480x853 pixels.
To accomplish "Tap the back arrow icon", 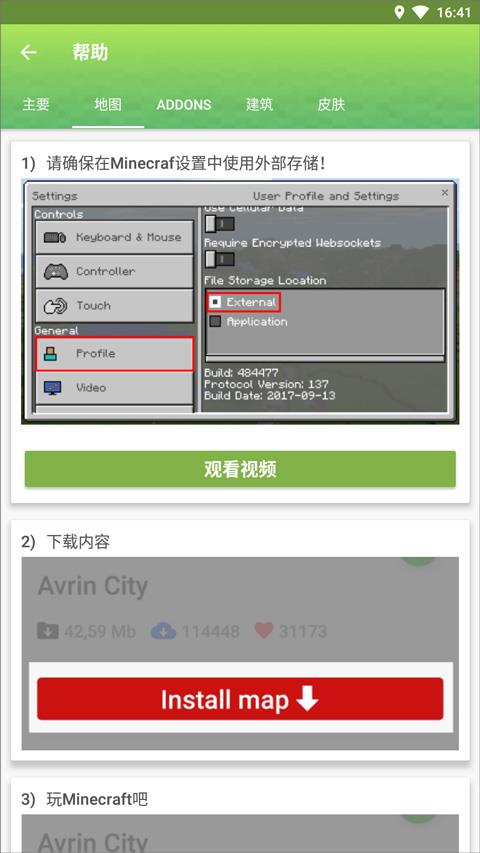I will click(x=28, y=52).
